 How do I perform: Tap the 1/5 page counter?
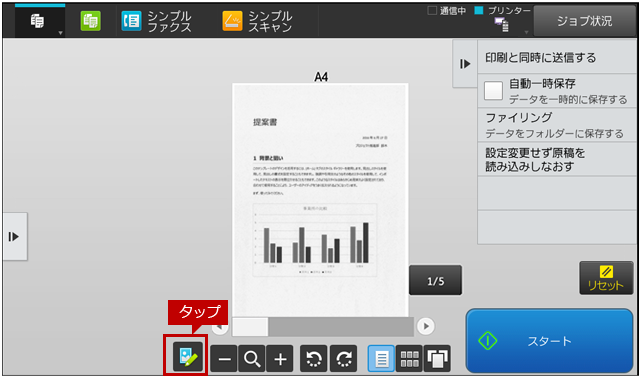[436, 280]
